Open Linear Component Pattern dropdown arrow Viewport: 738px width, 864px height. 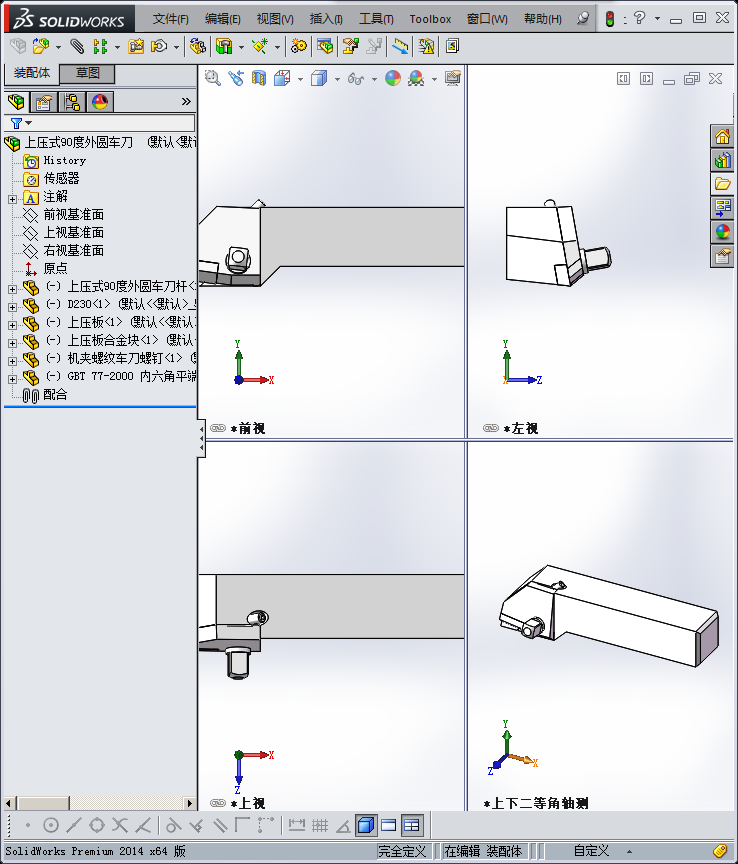[117, 47]
